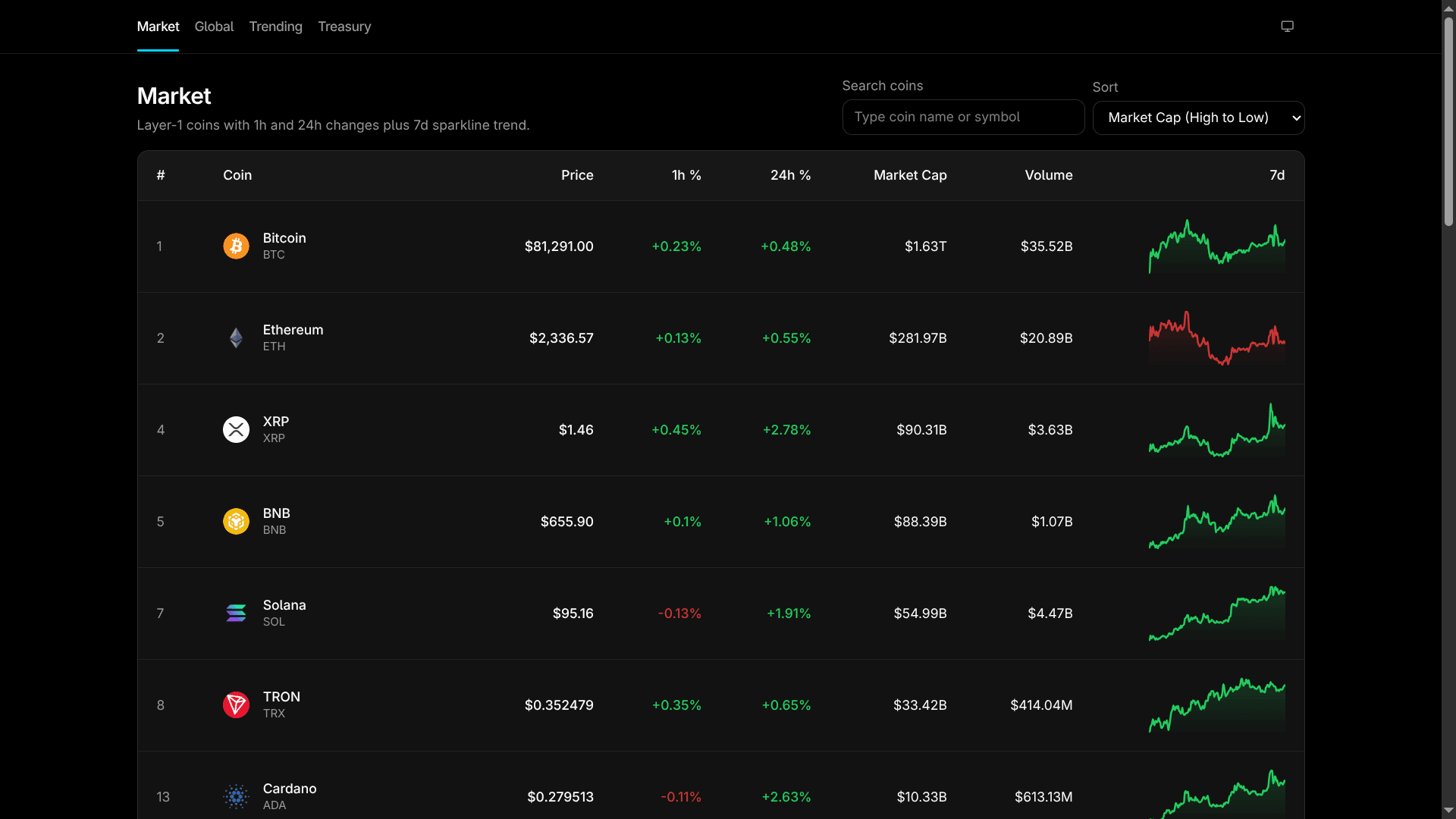The width and height of the screenshot is (1456, 819).
Task: Open TRON 7d sparkline chart
Action: coord(1217,705)
